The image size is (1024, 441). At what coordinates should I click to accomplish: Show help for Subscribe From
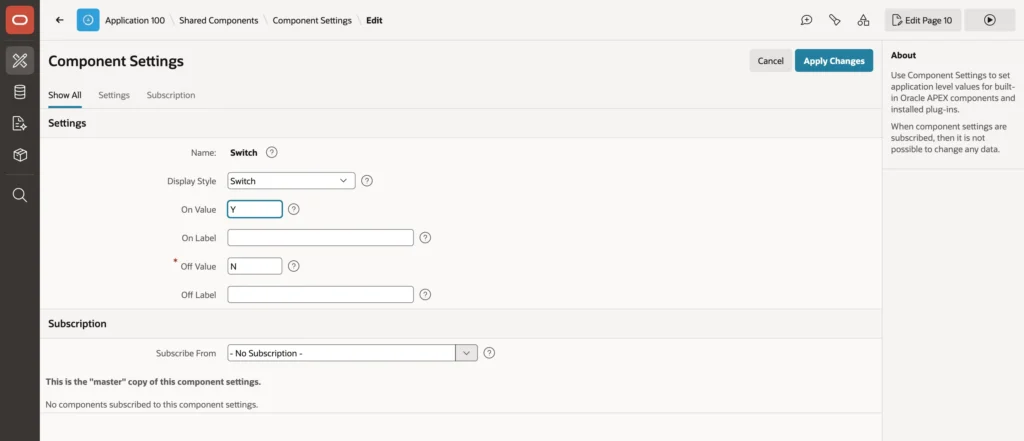[x=489, y=353]
